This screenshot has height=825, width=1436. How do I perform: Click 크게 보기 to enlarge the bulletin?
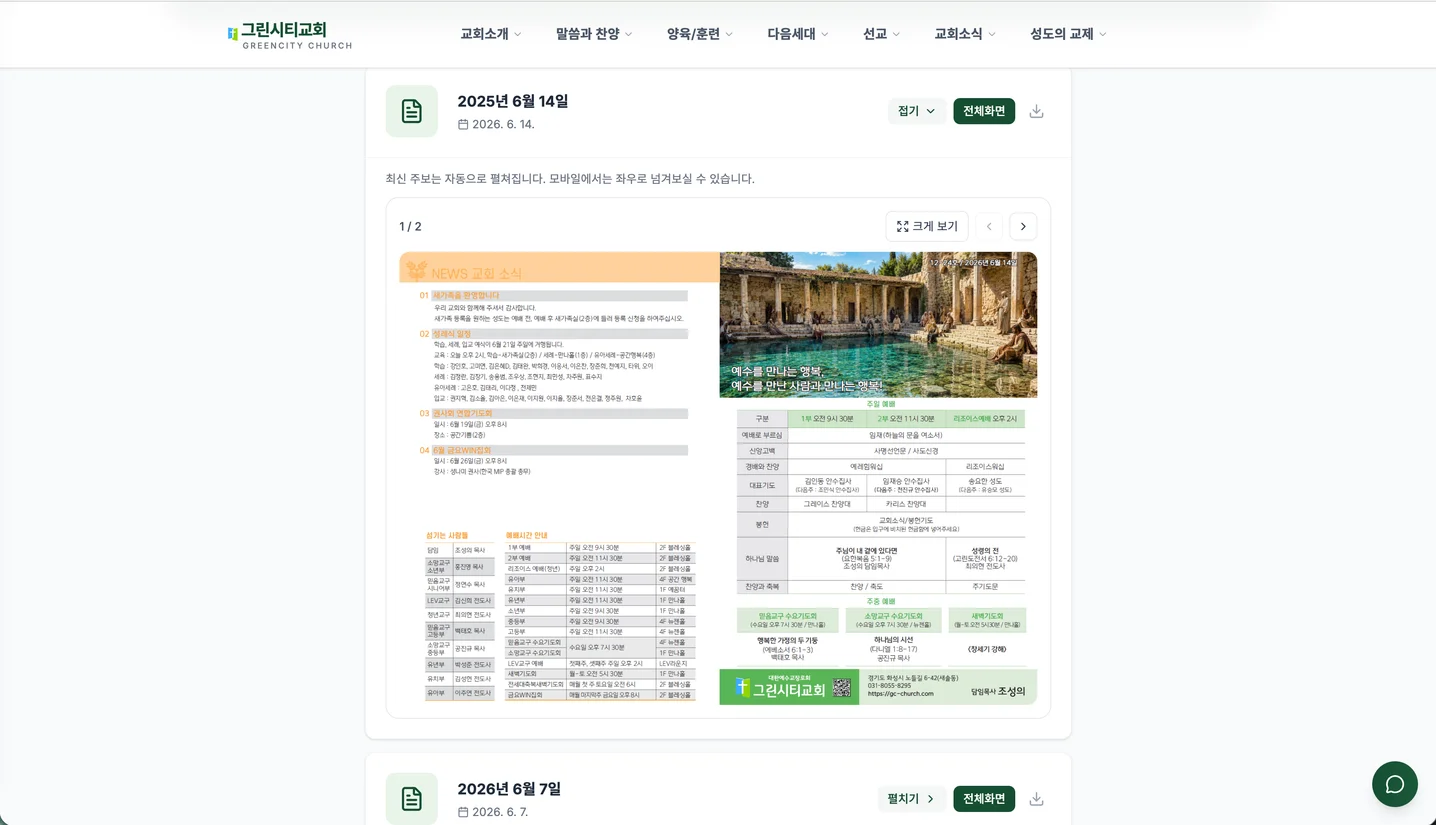pos(927,226)
